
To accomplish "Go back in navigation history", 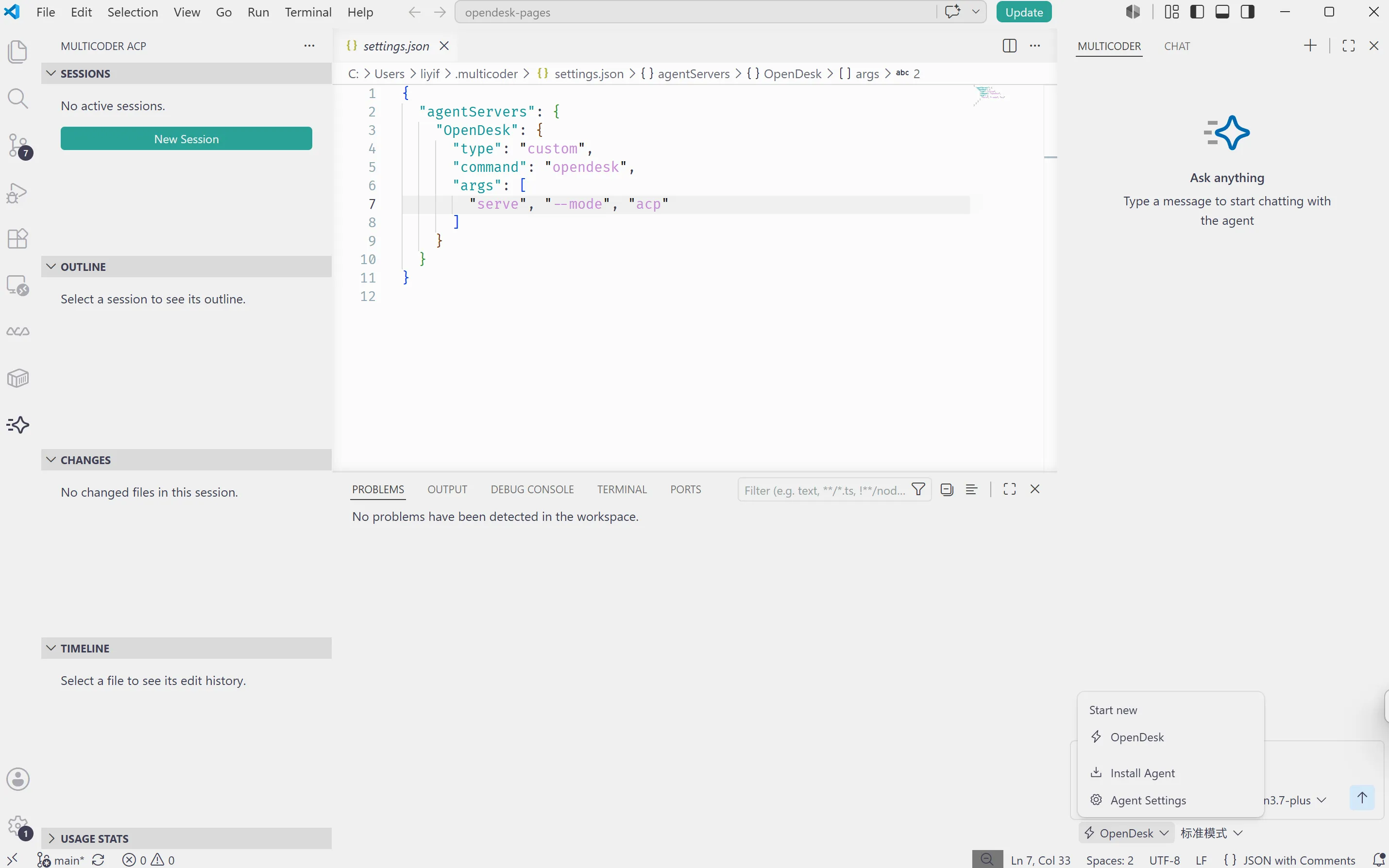I will tap(415, 12).
